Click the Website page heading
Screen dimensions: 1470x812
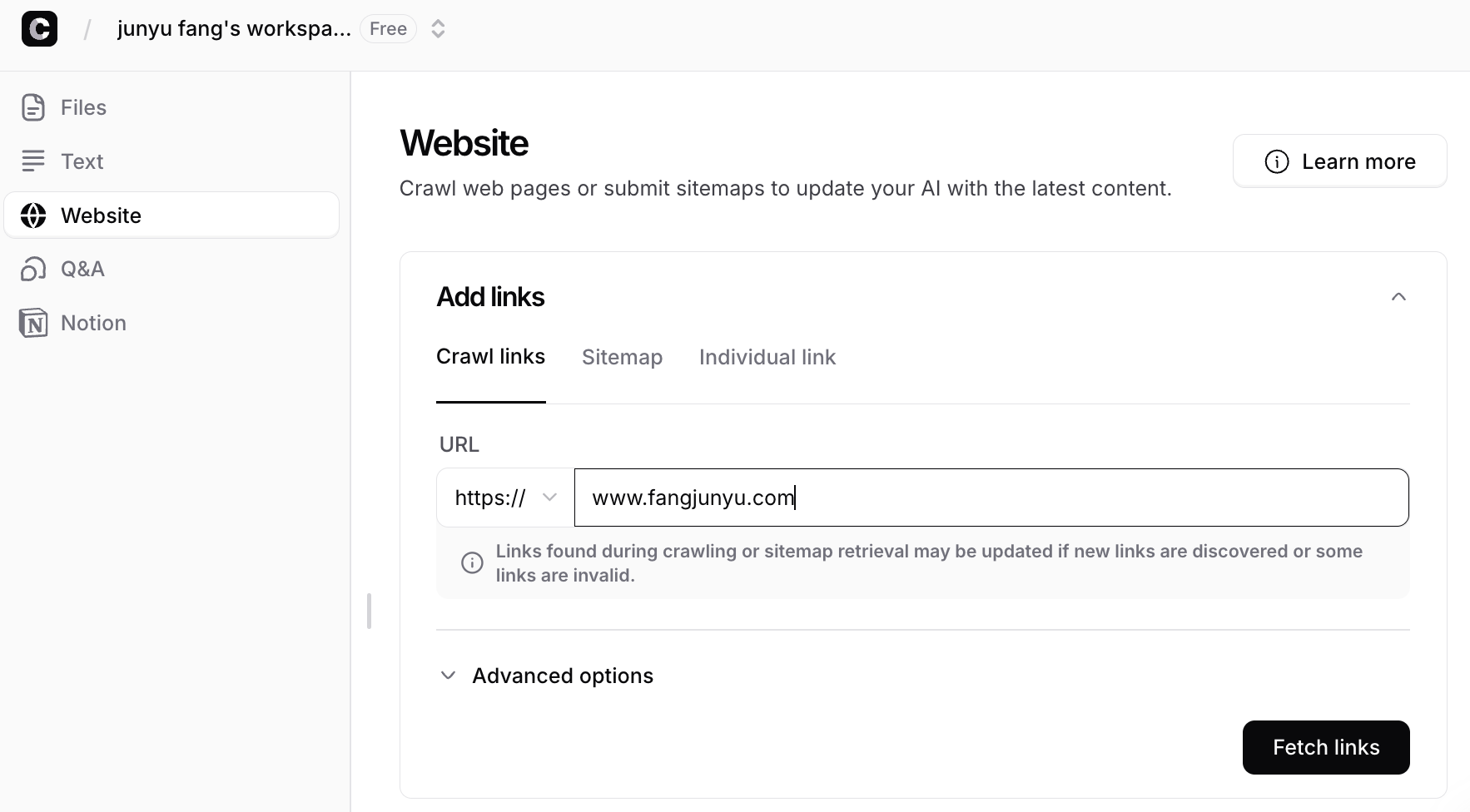tap(464, 143)
